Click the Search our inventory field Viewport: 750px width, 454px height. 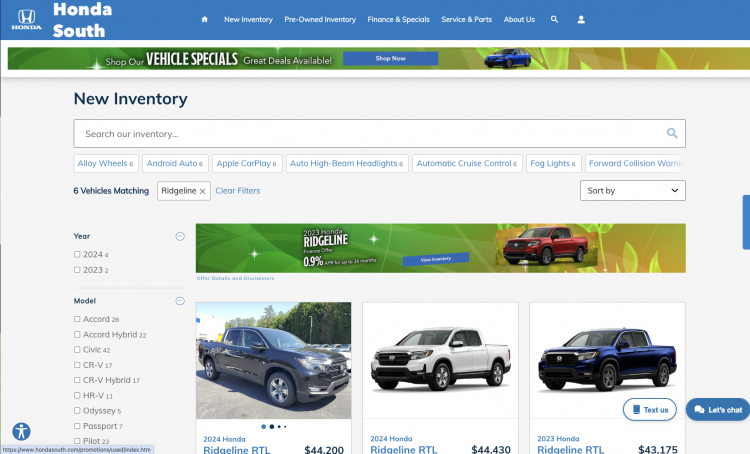pyautogui.click(x=379, y=133)
